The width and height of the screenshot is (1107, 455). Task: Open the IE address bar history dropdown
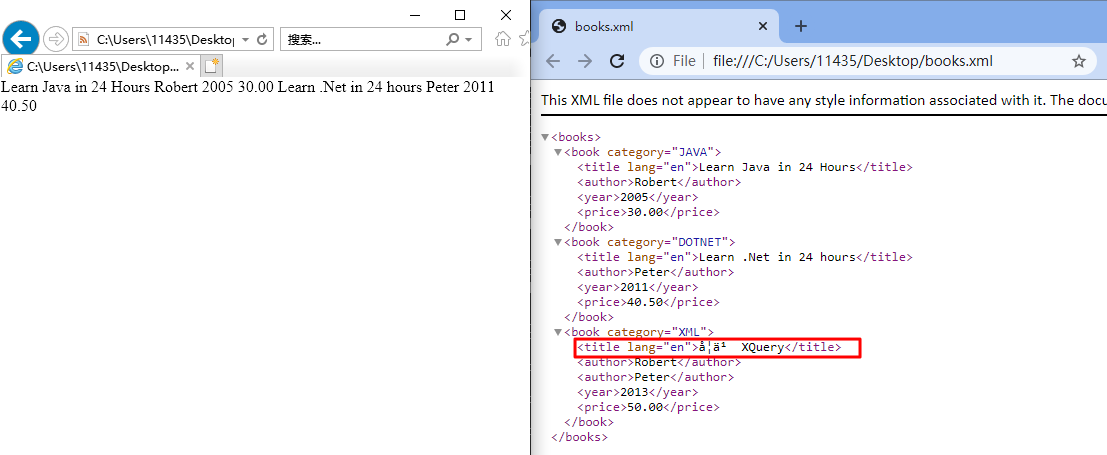[246, 39]
